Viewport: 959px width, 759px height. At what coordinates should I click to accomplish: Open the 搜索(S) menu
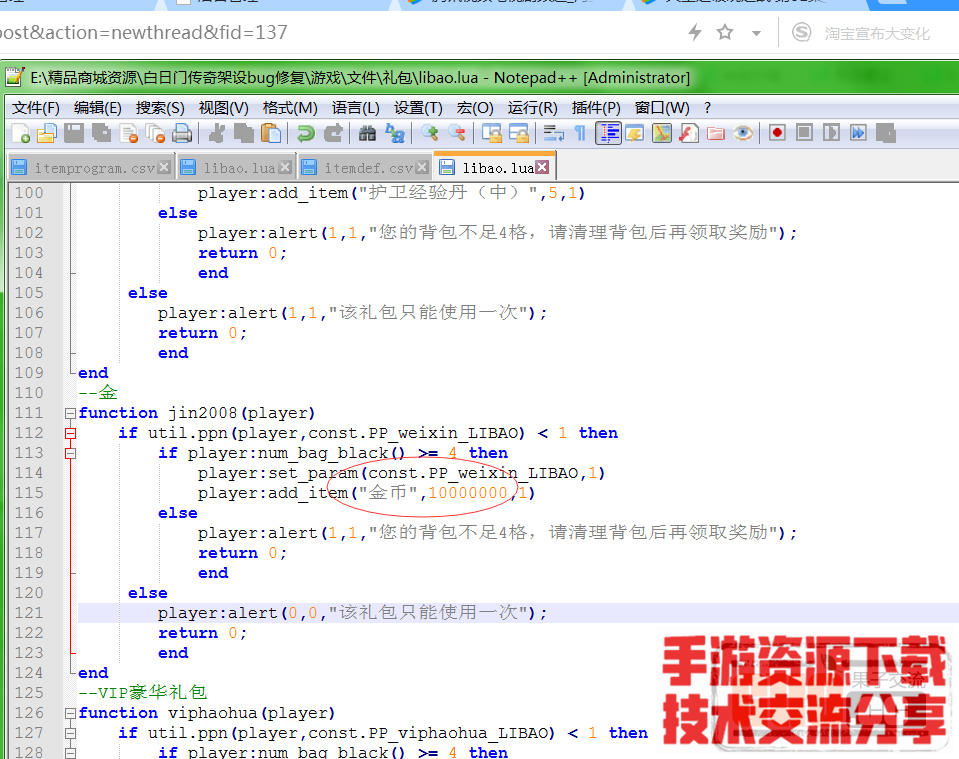[160, 107]
